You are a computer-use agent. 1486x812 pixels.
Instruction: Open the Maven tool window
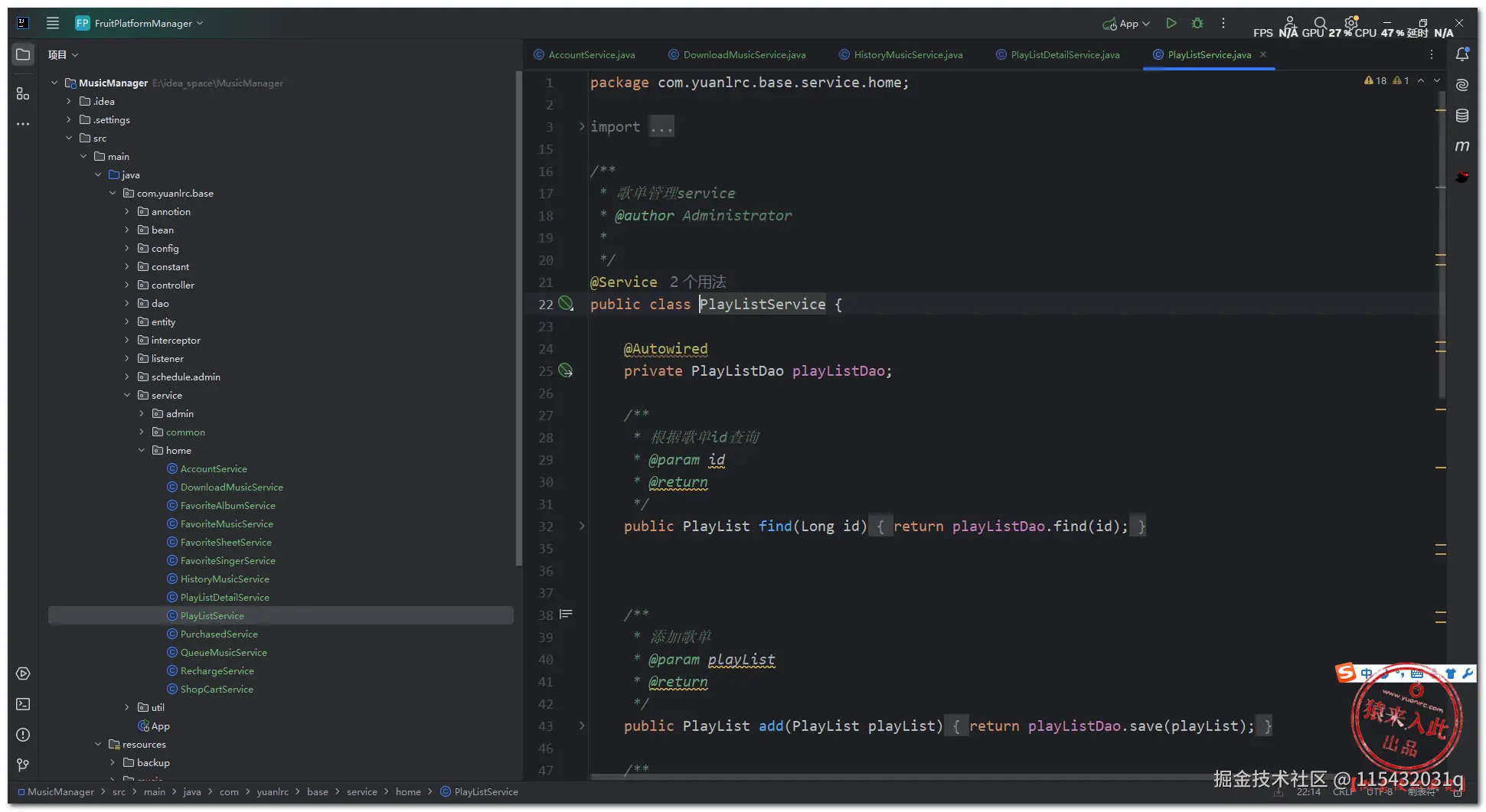[x=1462, y=146]
